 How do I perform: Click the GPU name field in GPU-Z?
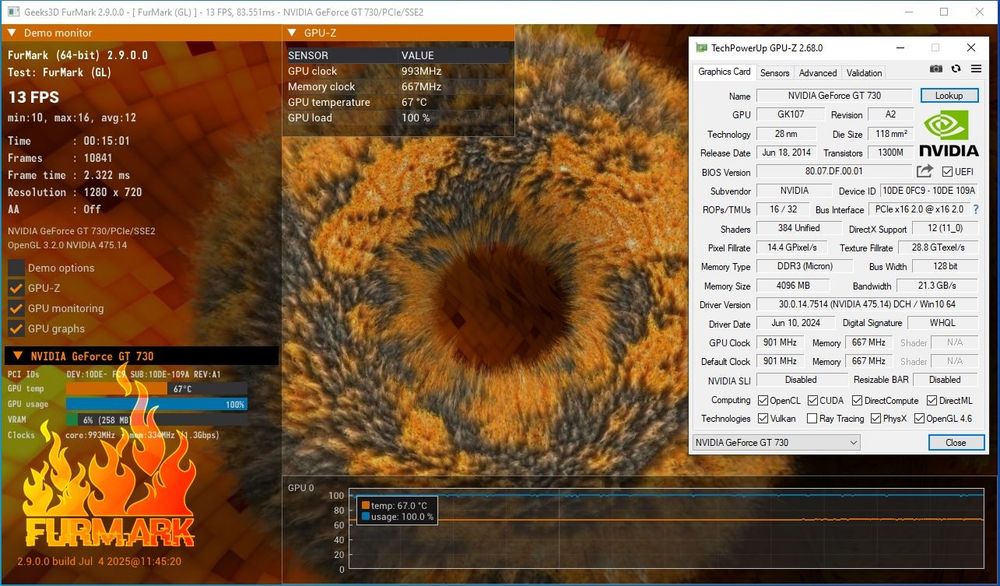pos(834,96)
